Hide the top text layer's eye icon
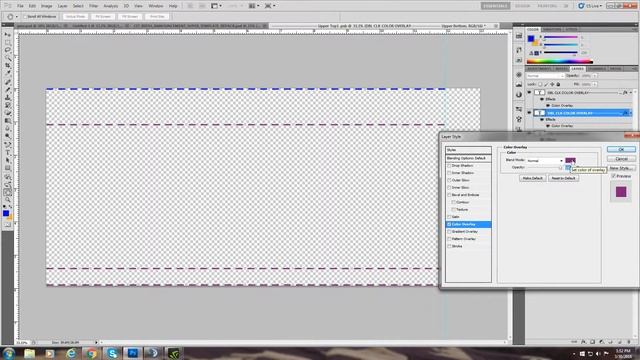Screen dimensions: 640x360 [529, 93]
